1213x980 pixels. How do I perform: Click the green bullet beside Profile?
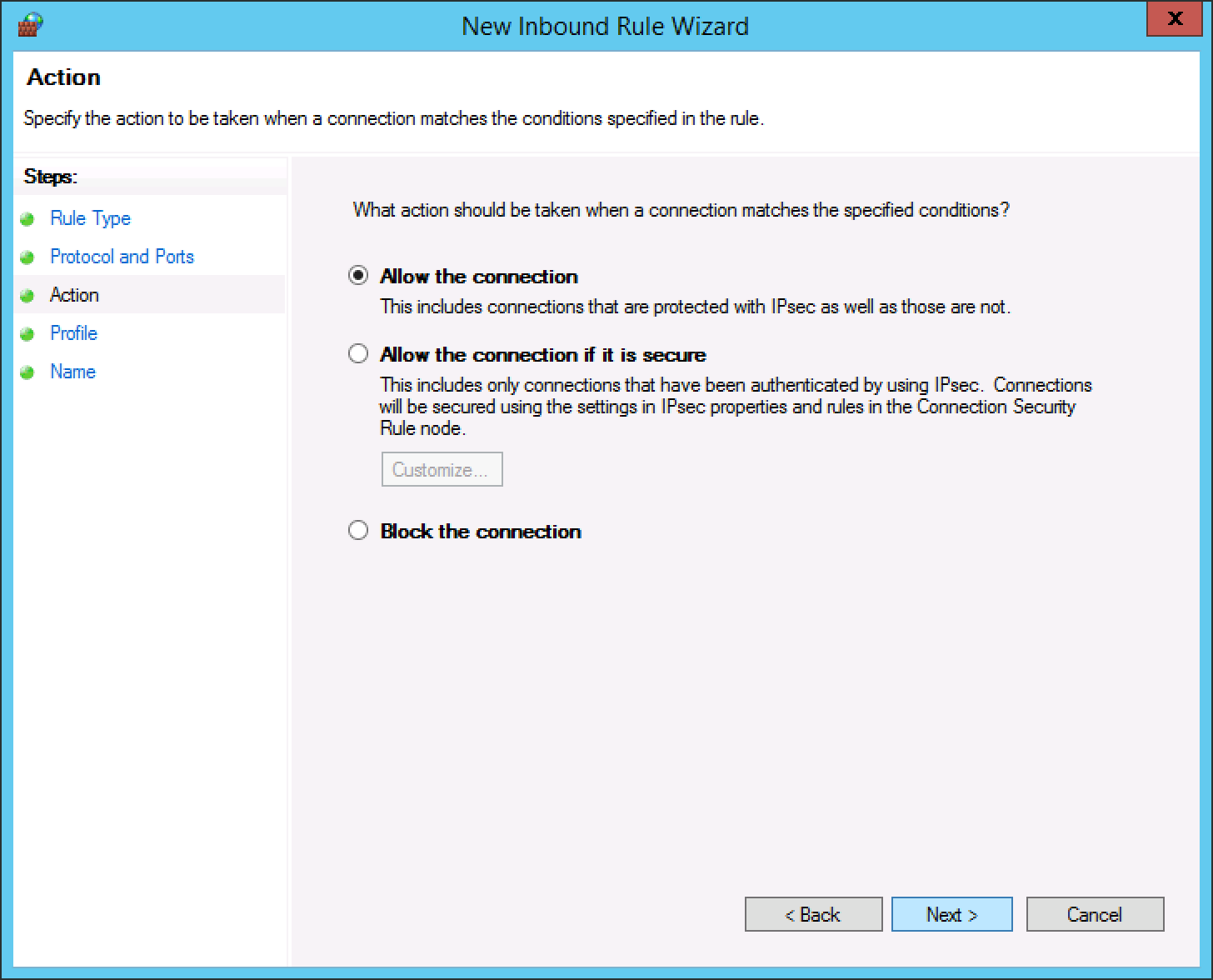pos(27,334)
